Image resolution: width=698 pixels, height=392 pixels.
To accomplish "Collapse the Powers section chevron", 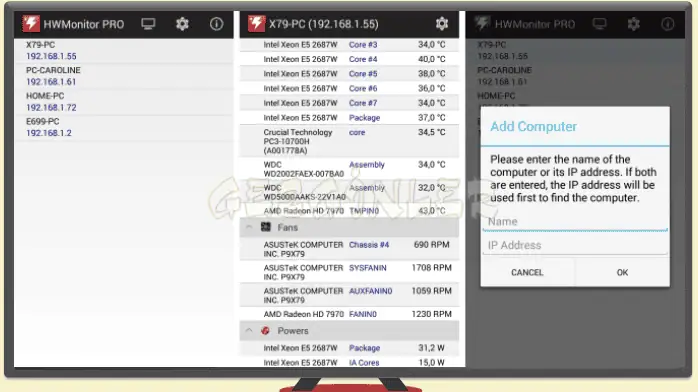I will click(x=249, y=330).
